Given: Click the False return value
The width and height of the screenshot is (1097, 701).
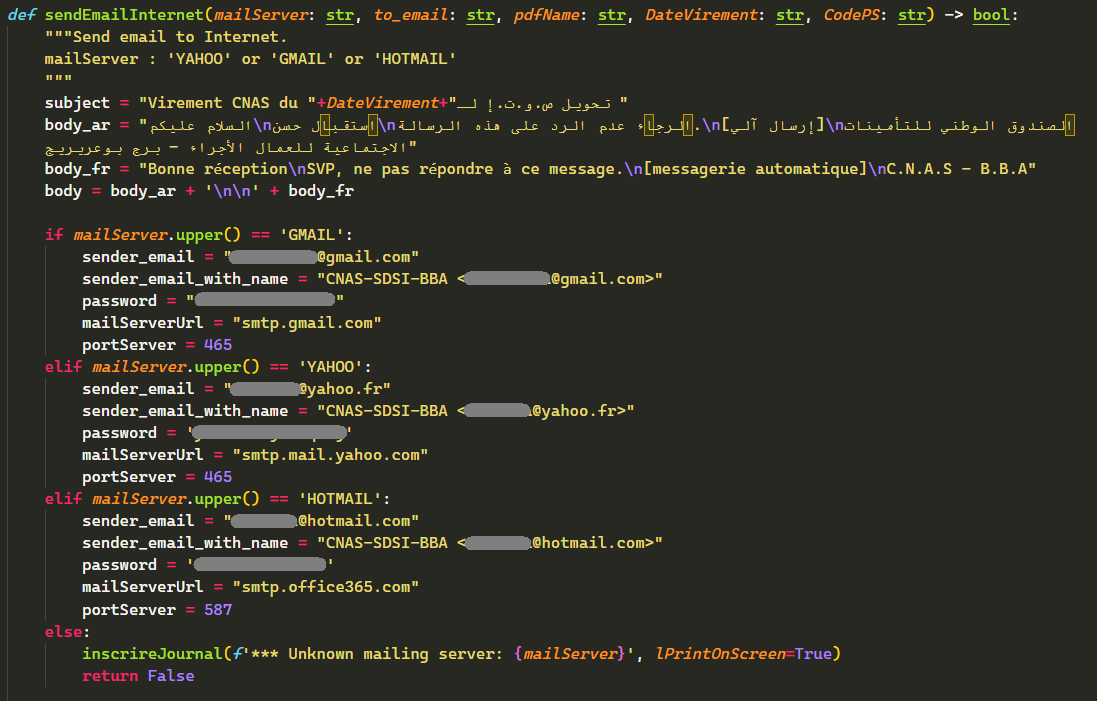Looking at the screenshot, I should 171,676.
